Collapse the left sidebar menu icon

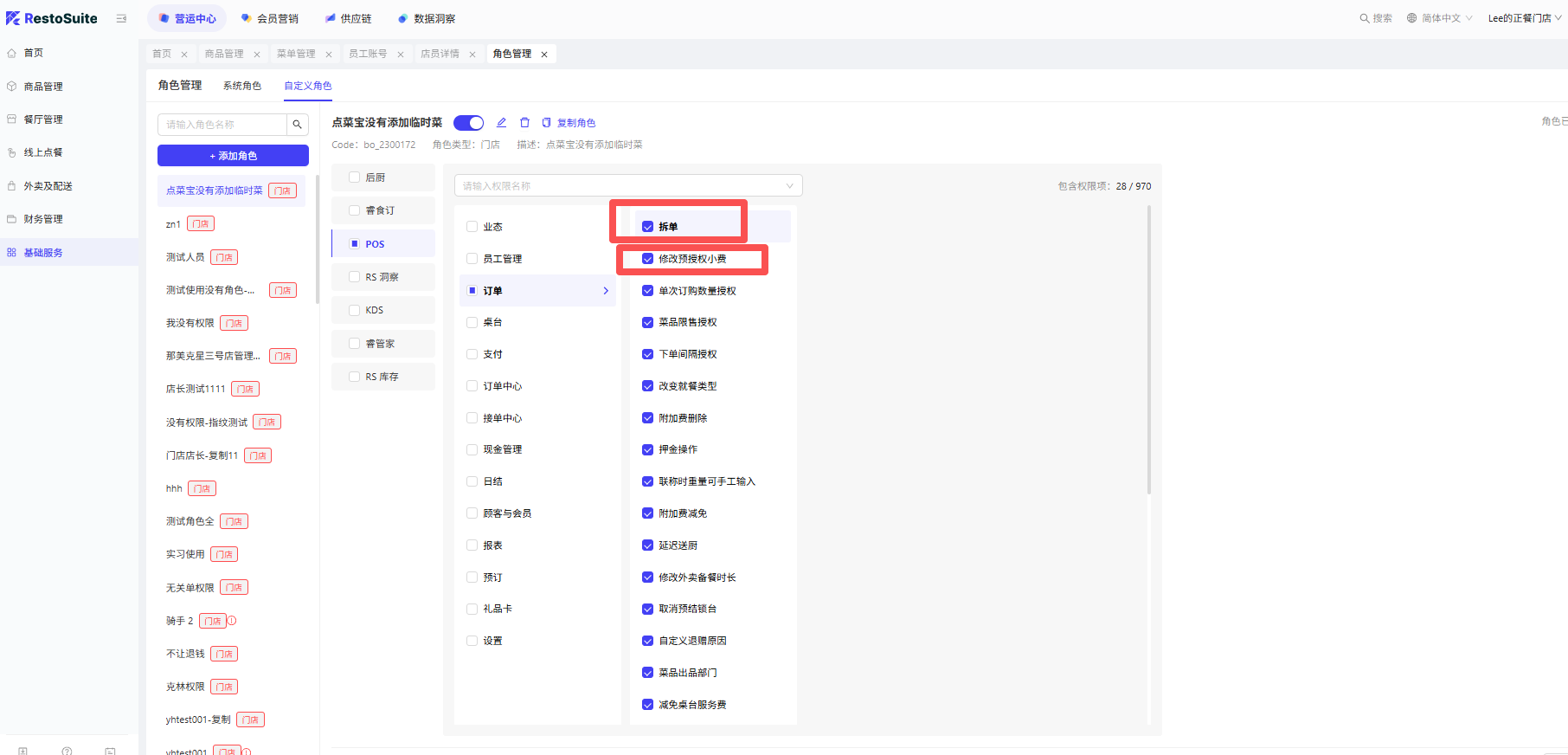click(x=121, y=18)
